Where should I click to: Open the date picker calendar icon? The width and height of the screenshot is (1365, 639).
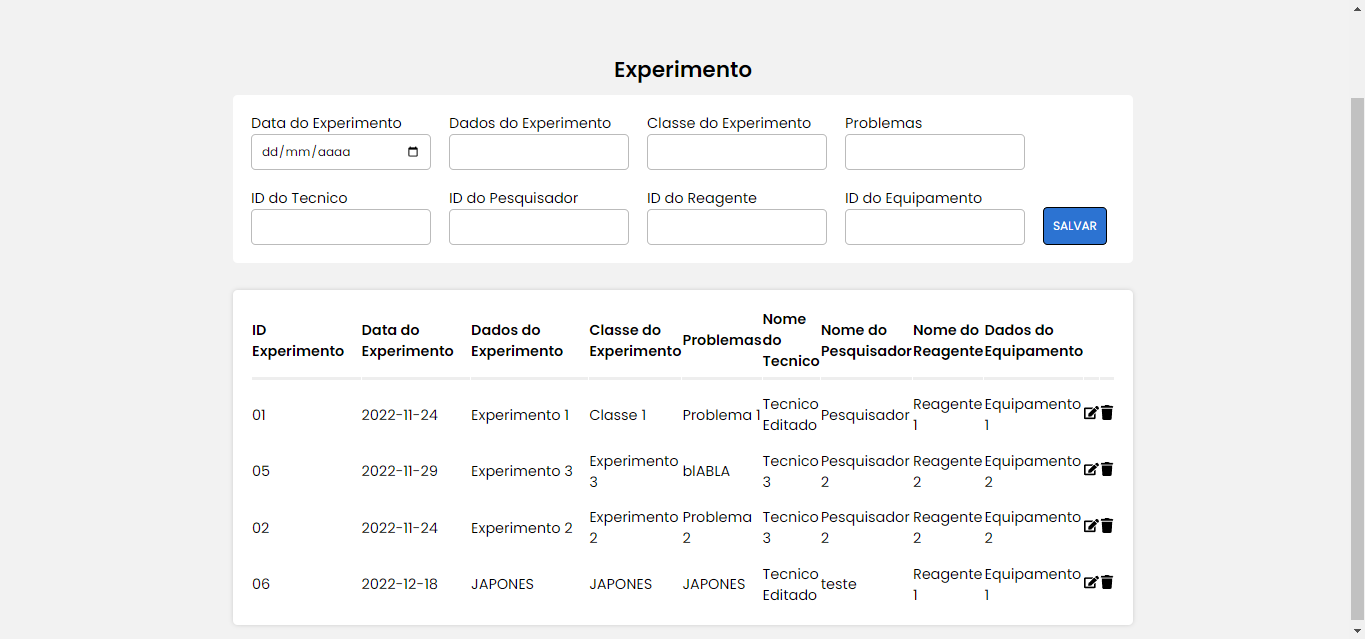pos(412,151)
